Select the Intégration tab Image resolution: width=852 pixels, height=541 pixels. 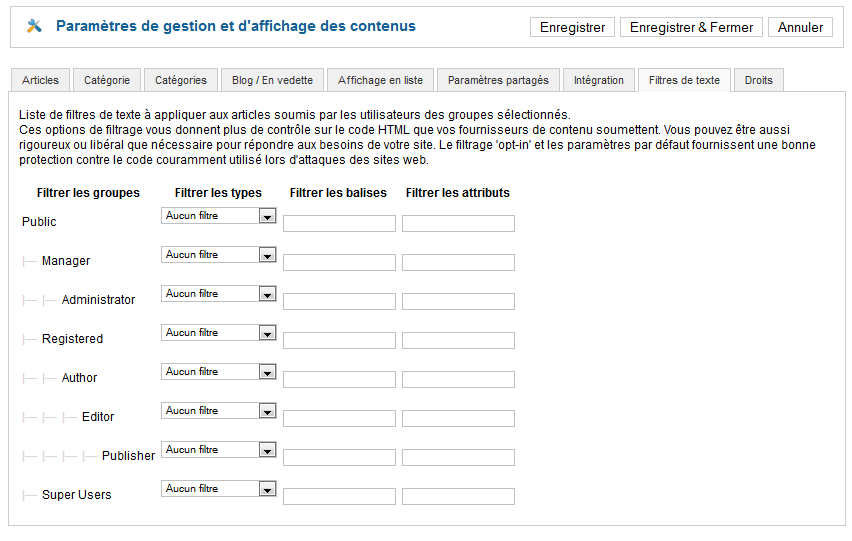(x=599, y=80)
